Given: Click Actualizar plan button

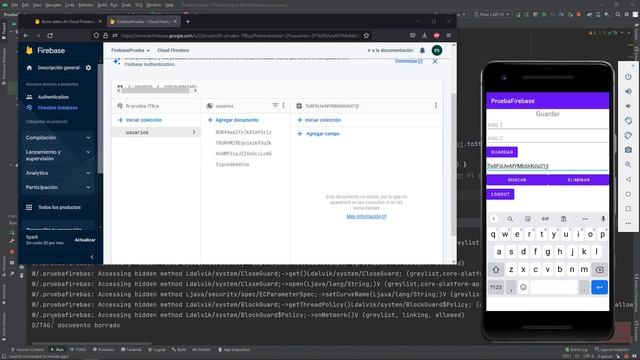Looking at the screenshot, I should point(85,240).
